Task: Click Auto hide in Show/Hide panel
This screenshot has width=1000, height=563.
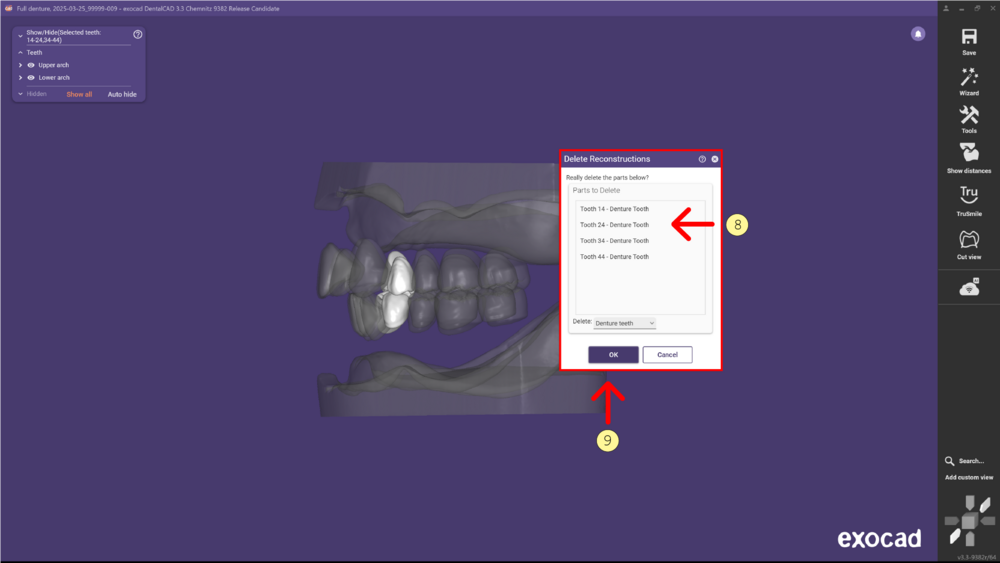Action: coord(122,94)
